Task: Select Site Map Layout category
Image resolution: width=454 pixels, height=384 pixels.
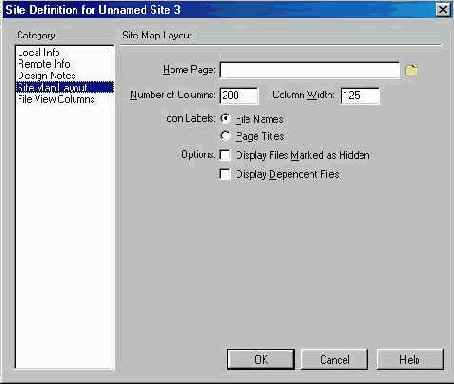Action: (65, 87)
